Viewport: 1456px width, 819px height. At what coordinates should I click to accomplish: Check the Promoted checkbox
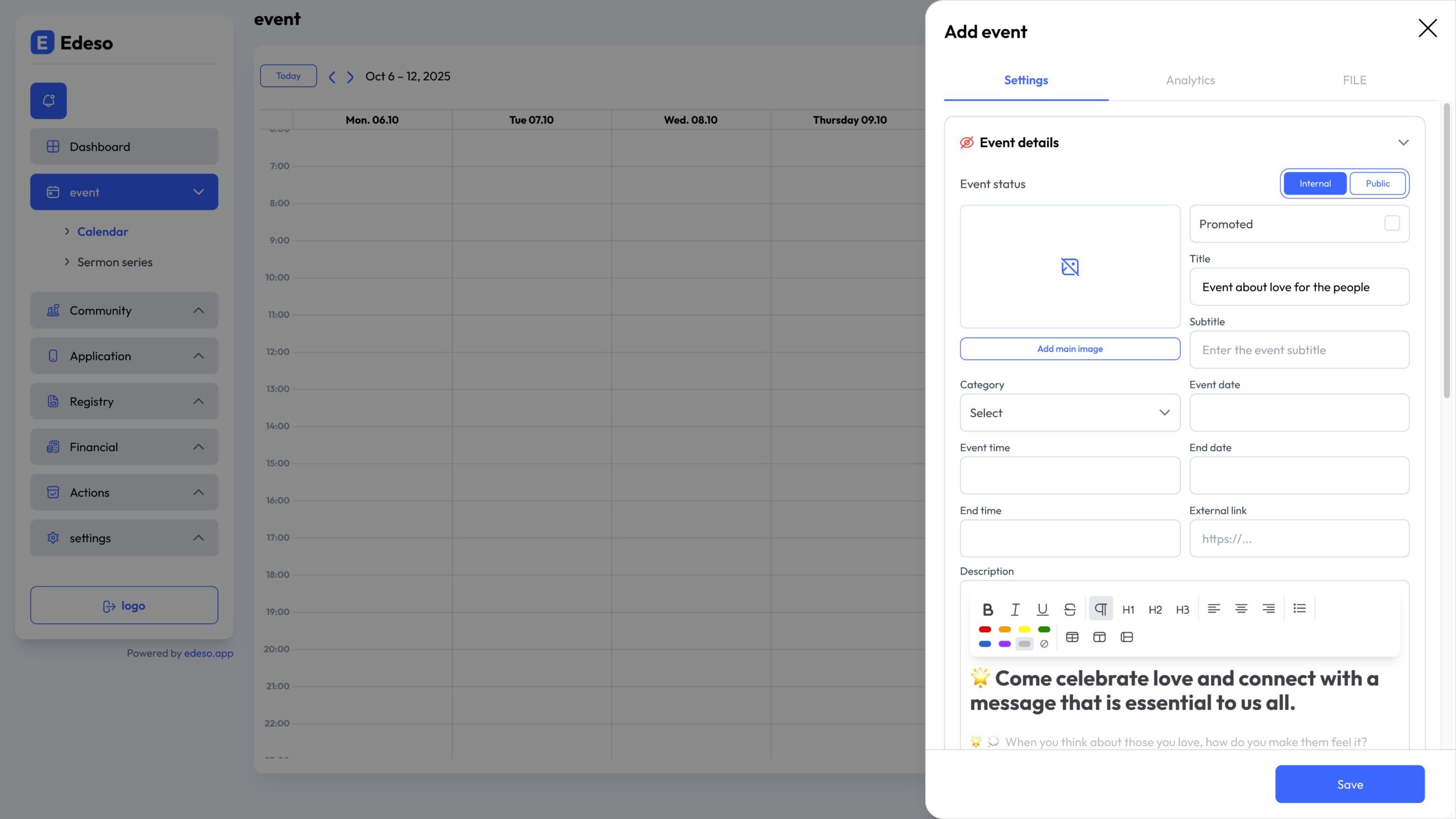pyautogui.click(x=1392, y=224)
